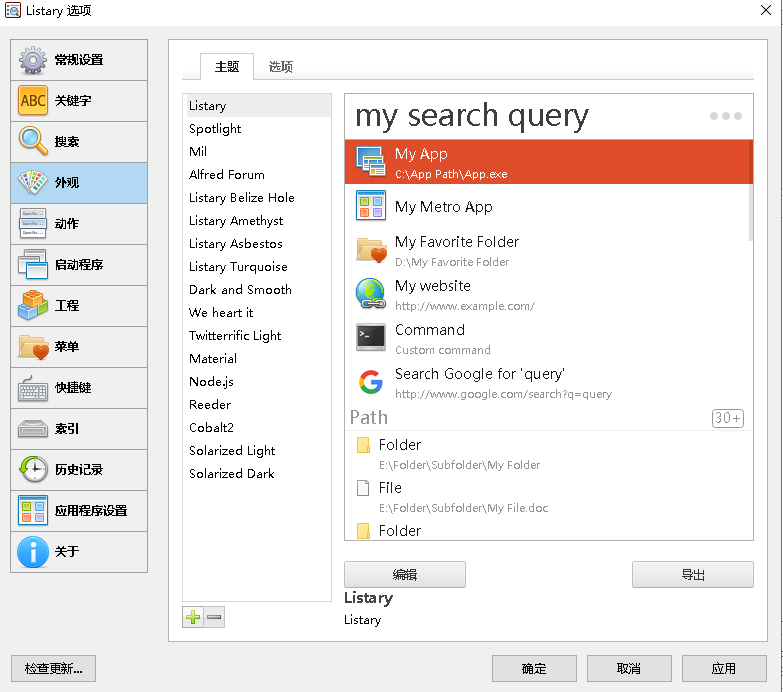Click folder icon beside E:\Folder\Subfolder\My Folder

point(363,445)
